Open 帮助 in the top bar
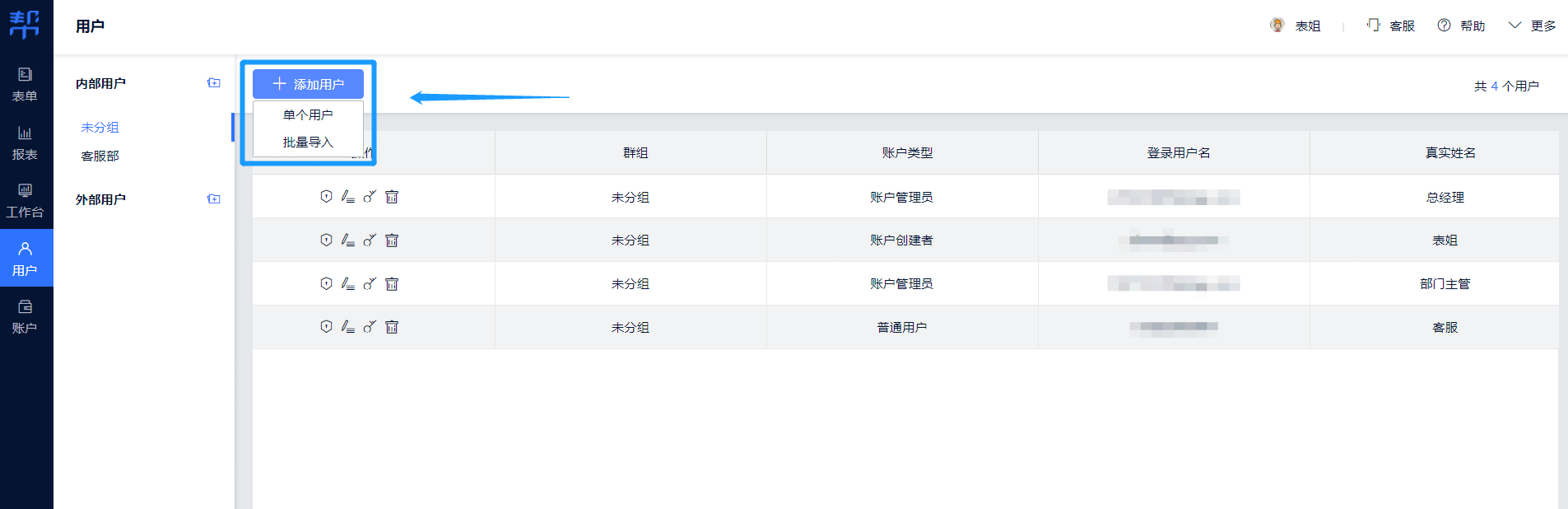 (1462, 26)
